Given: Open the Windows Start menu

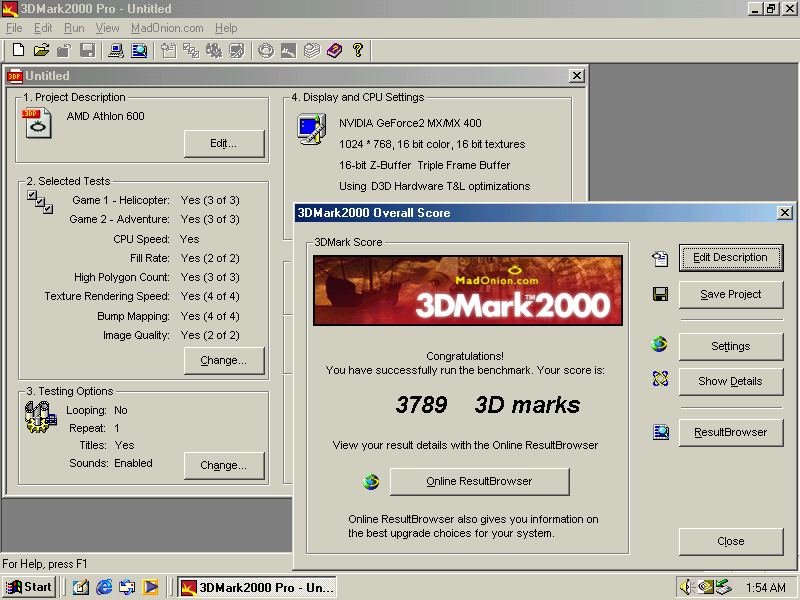Looking at the screenshot, I should 29,587.
